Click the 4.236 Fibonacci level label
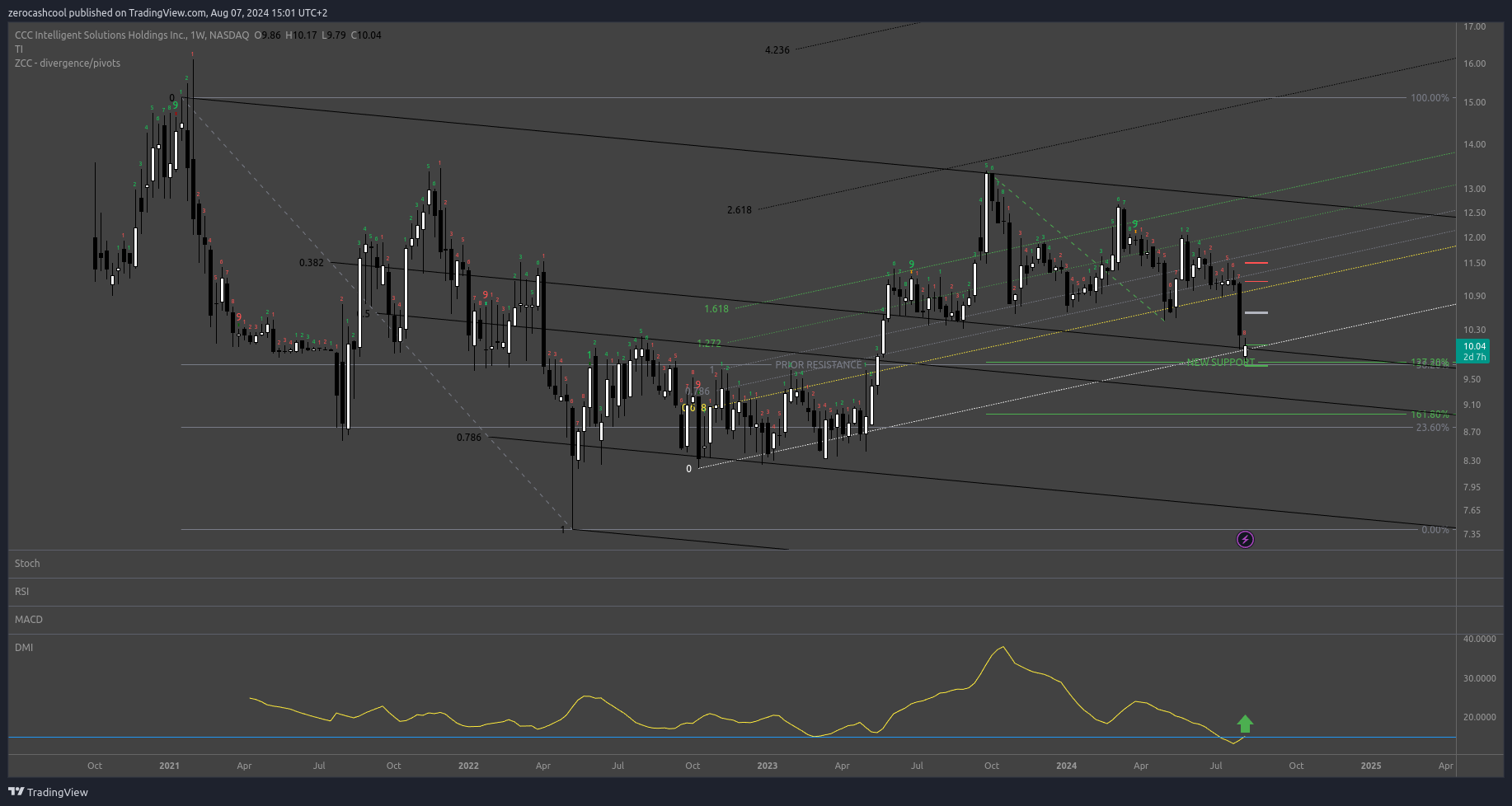 click(x=777, y=50)
